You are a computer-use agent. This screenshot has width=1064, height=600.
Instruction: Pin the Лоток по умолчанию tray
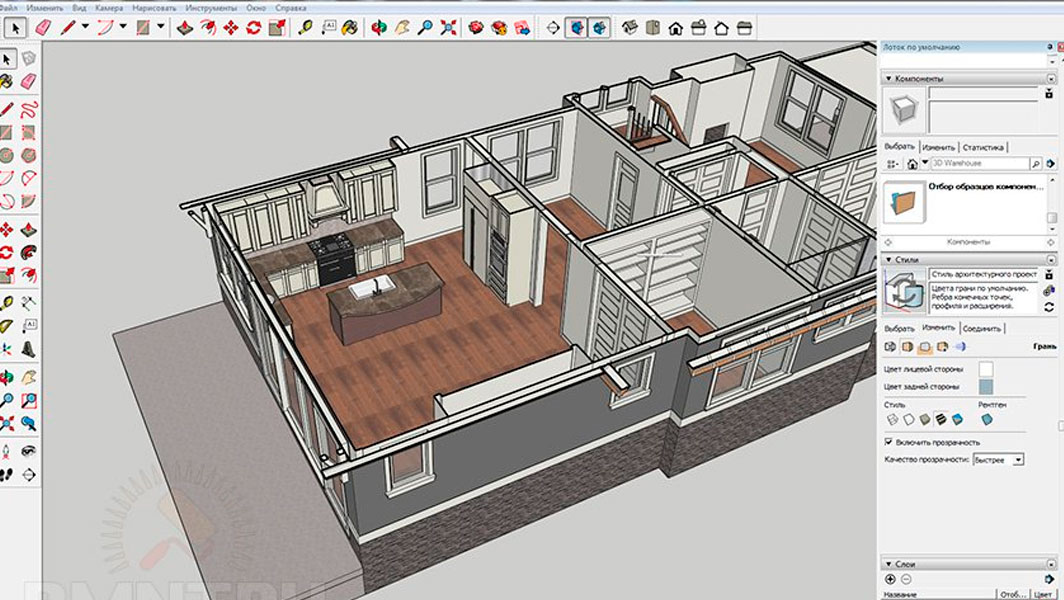point(1050,47)
